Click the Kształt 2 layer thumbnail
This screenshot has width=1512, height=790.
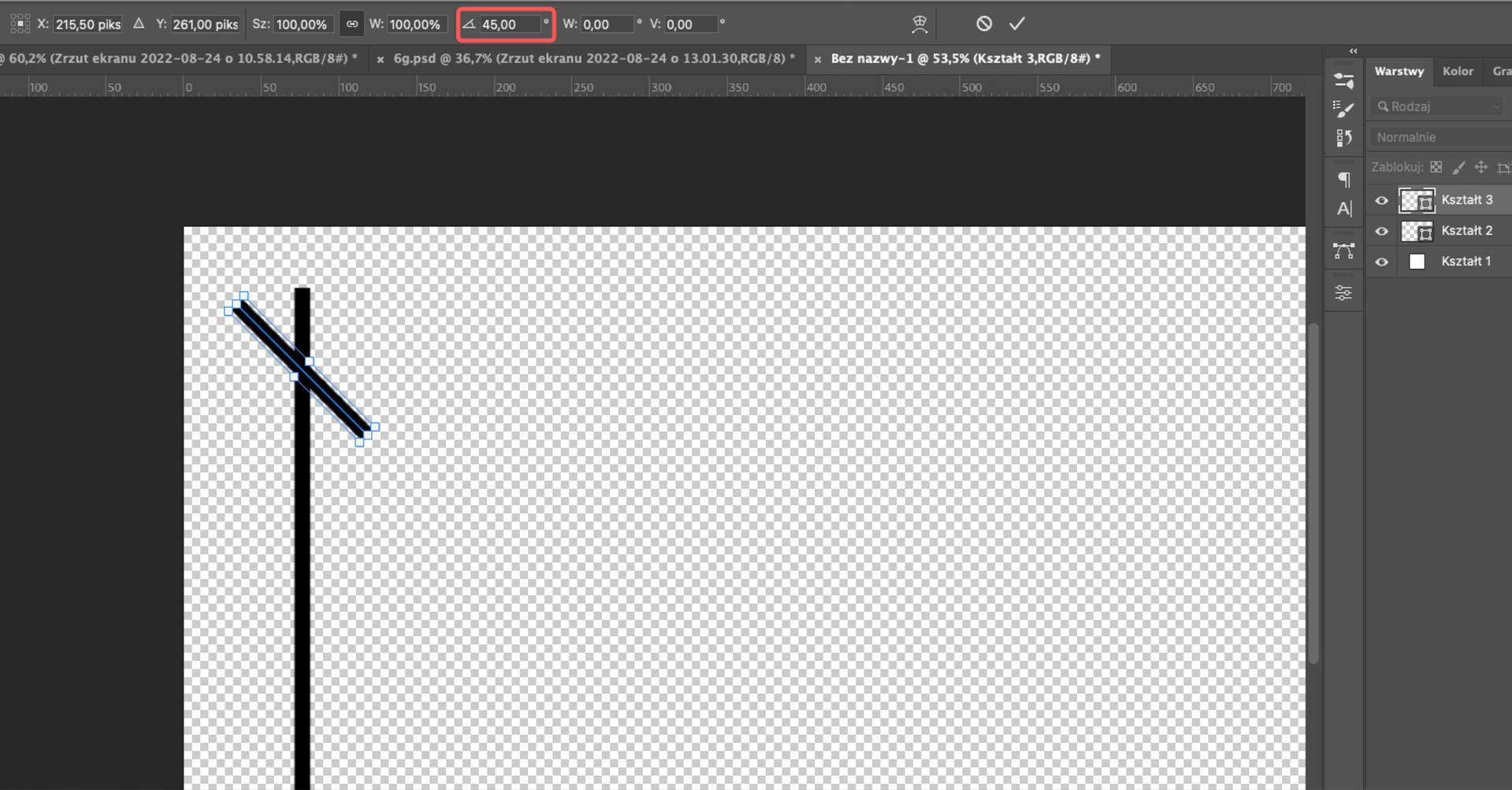click(x=1417, y=232)
